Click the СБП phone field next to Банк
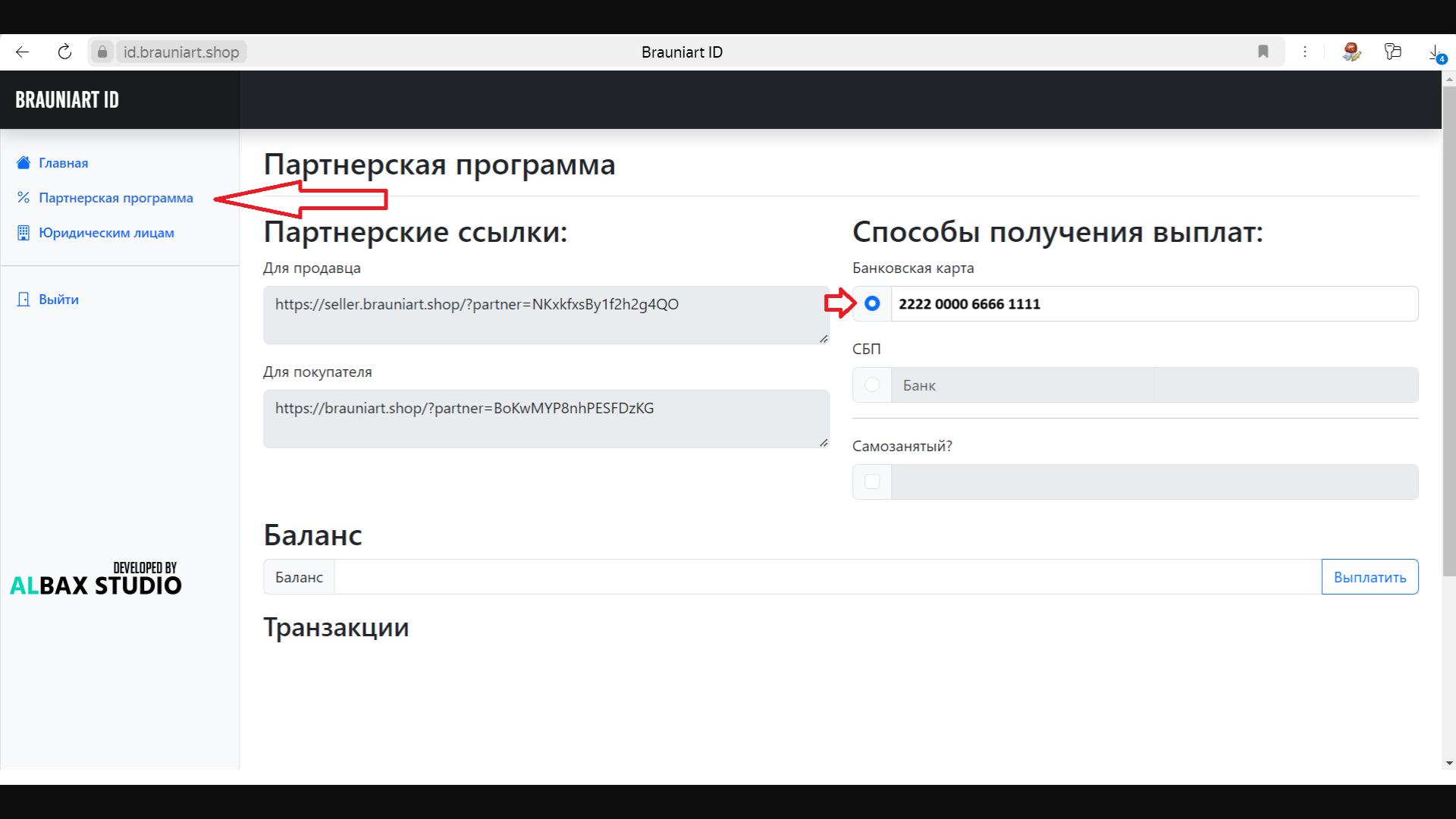The width and height of the screenshot is (1456, 819). (x=1286, y=385)
